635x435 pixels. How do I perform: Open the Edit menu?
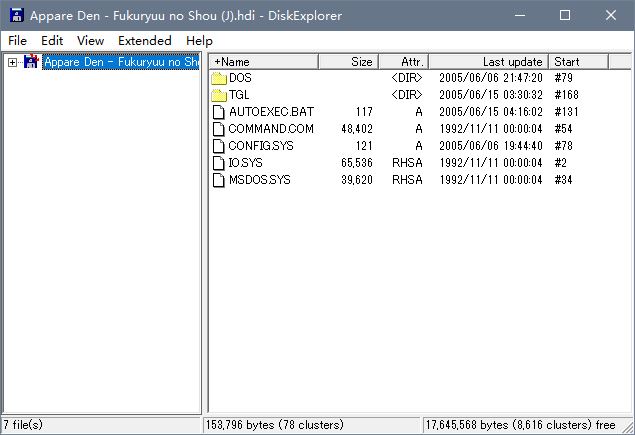[x=52, y=41]
